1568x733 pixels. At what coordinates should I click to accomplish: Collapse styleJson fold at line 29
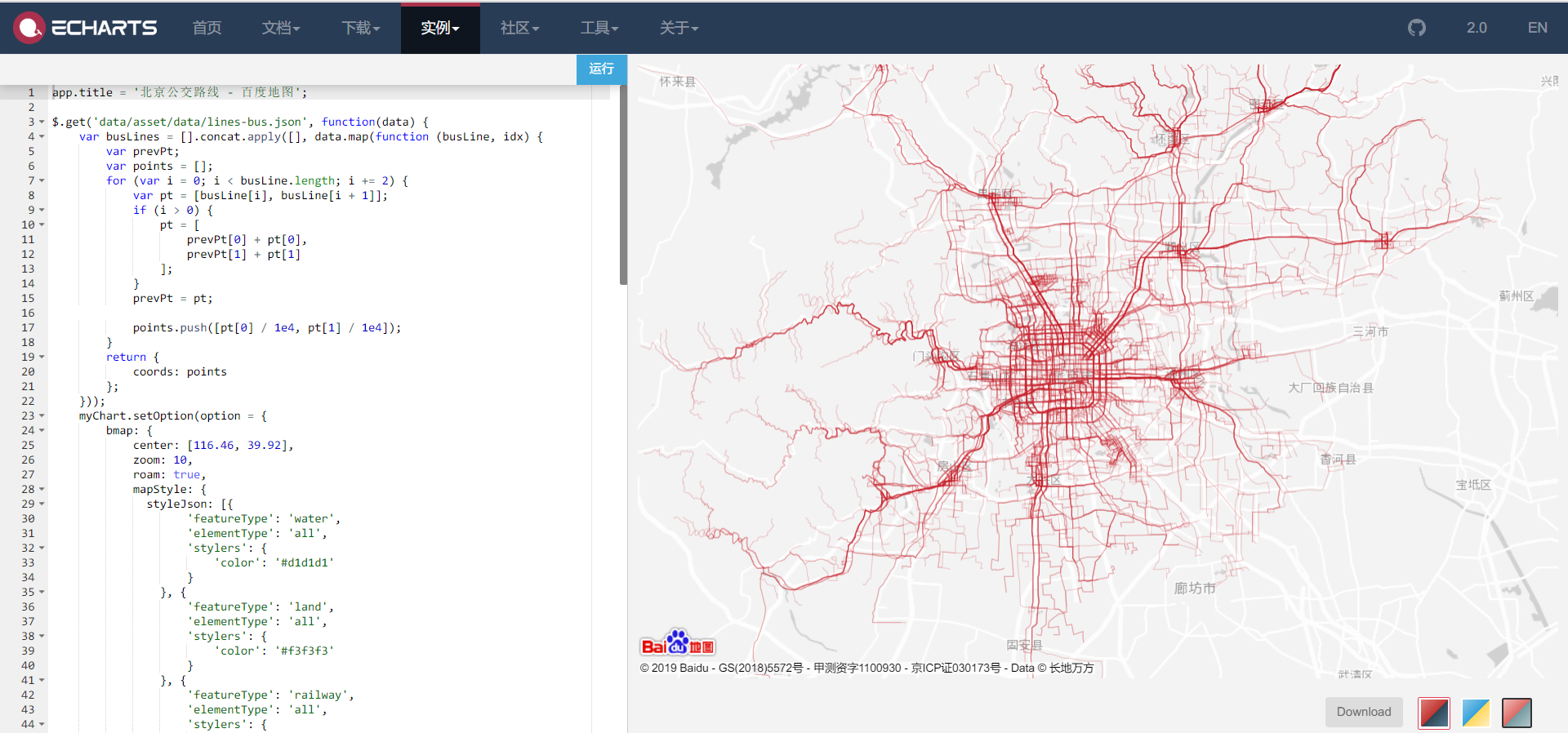42,504
